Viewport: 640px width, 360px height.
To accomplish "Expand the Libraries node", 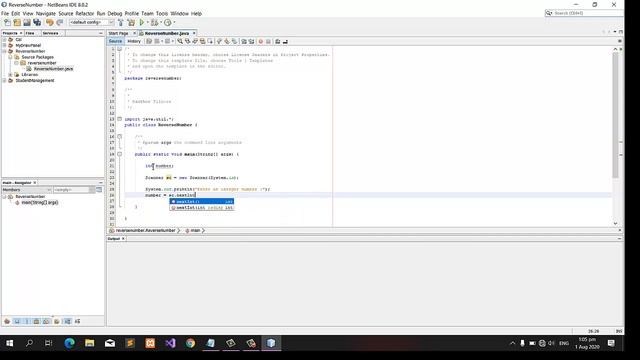I will 10,75.
